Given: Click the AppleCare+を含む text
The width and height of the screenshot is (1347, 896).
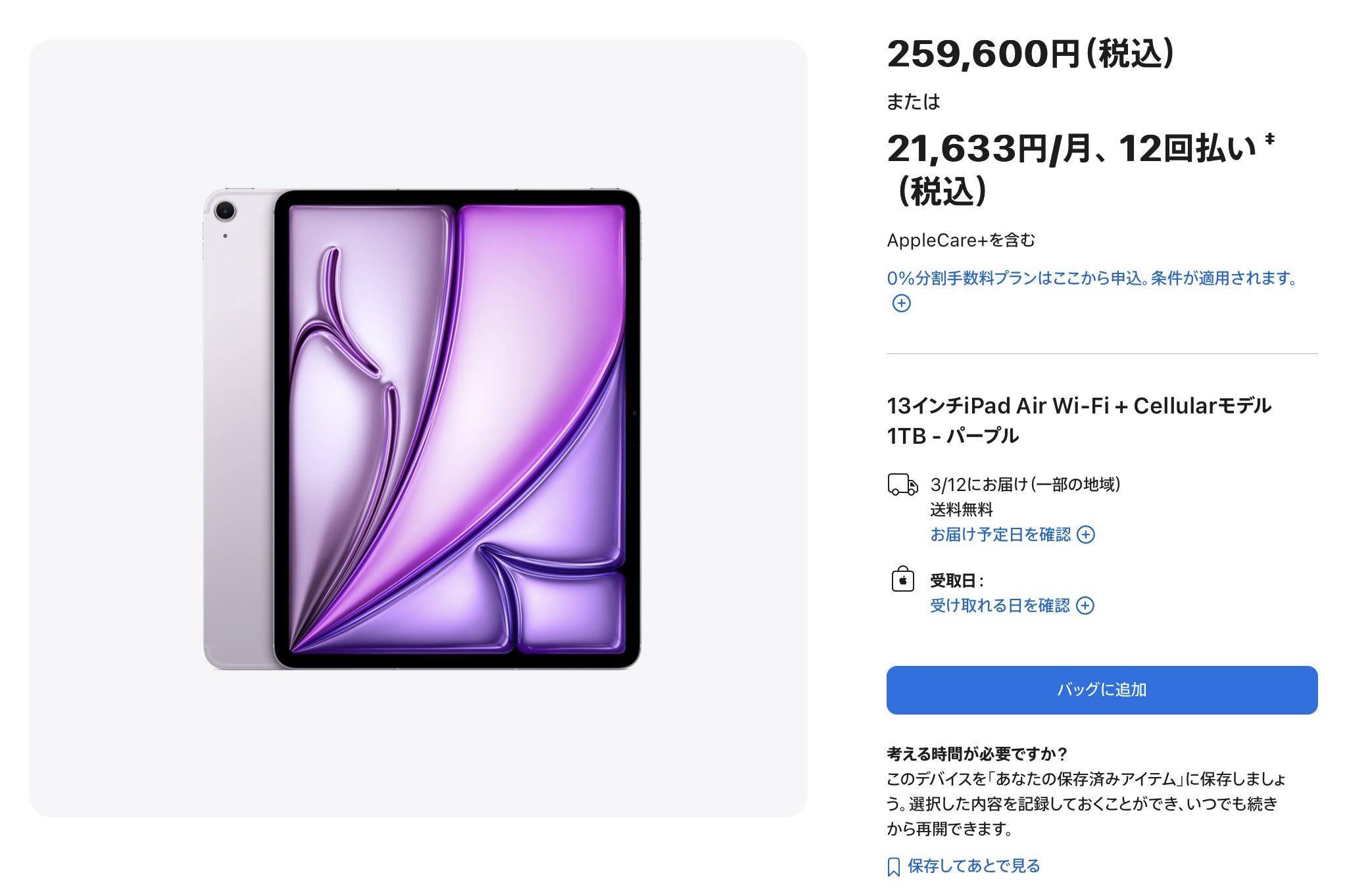Looking at the screenshot, I should (961, 240).
